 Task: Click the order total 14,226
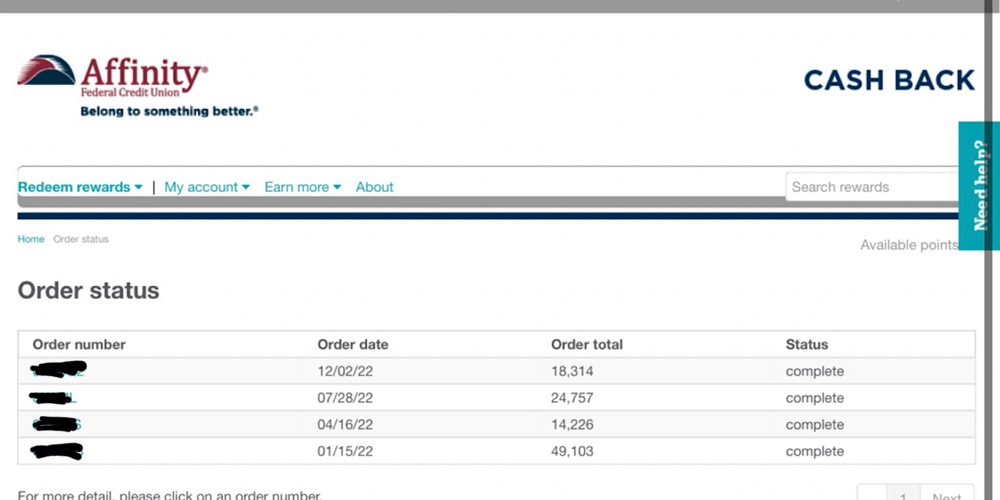pyautogui.click(x=572, y=425)
